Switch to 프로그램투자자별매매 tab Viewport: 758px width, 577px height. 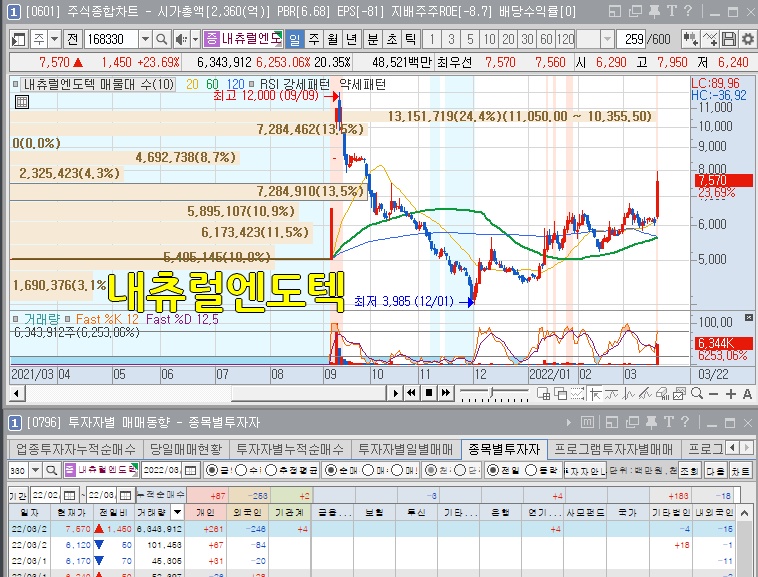pyautogui.click(x=613, y=449)
